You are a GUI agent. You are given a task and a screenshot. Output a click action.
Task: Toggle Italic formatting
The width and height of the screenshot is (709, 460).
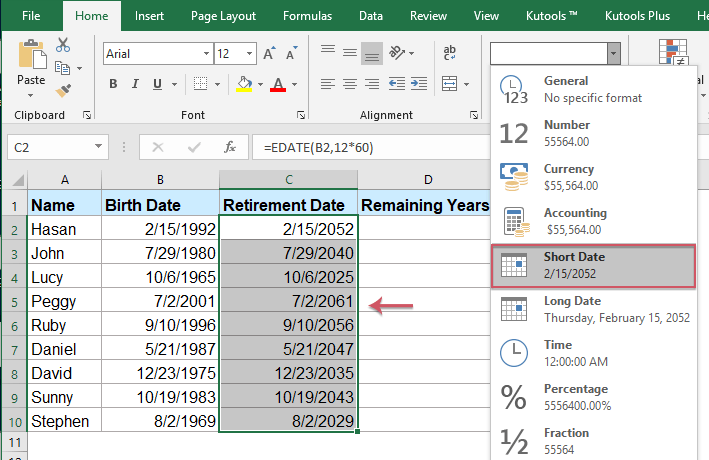click(133, 83)
